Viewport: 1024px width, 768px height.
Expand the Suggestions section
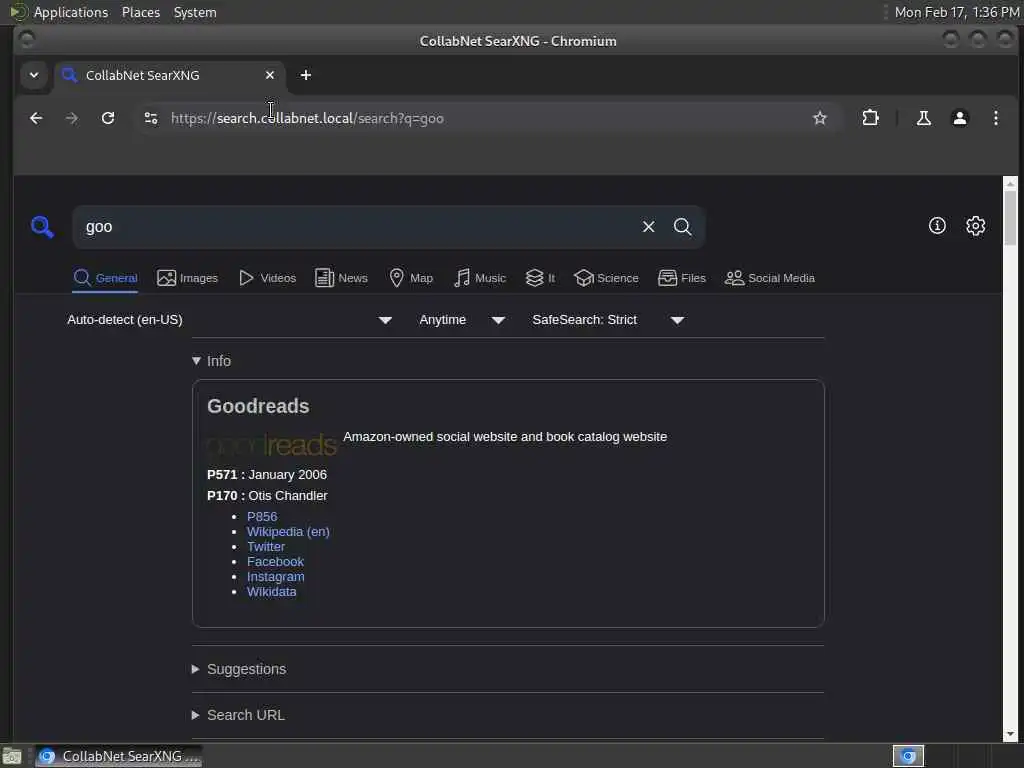[239, 669]
